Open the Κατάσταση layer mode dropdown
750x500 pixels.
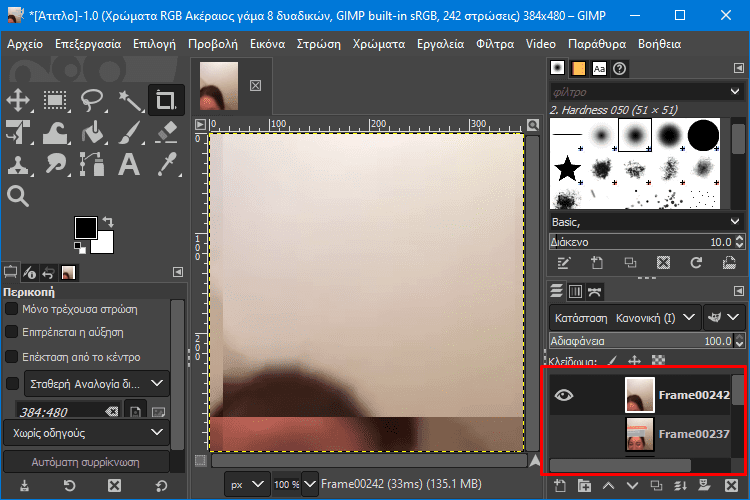(x=625, y=318)
